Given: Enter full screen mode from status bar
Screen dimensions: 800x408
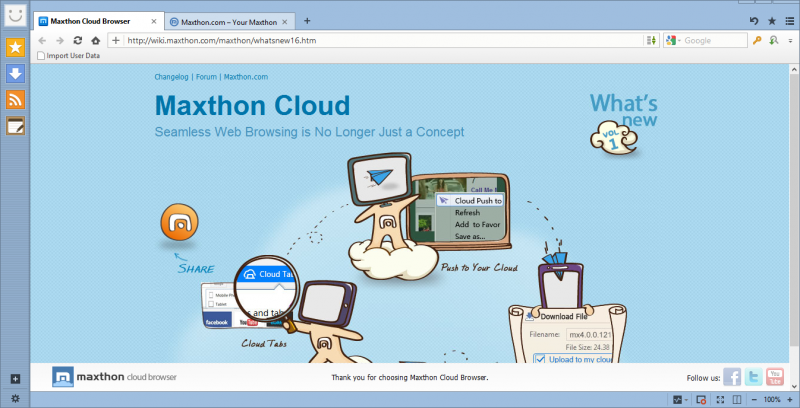Looking at the screenshot, I should click(720, 399).
